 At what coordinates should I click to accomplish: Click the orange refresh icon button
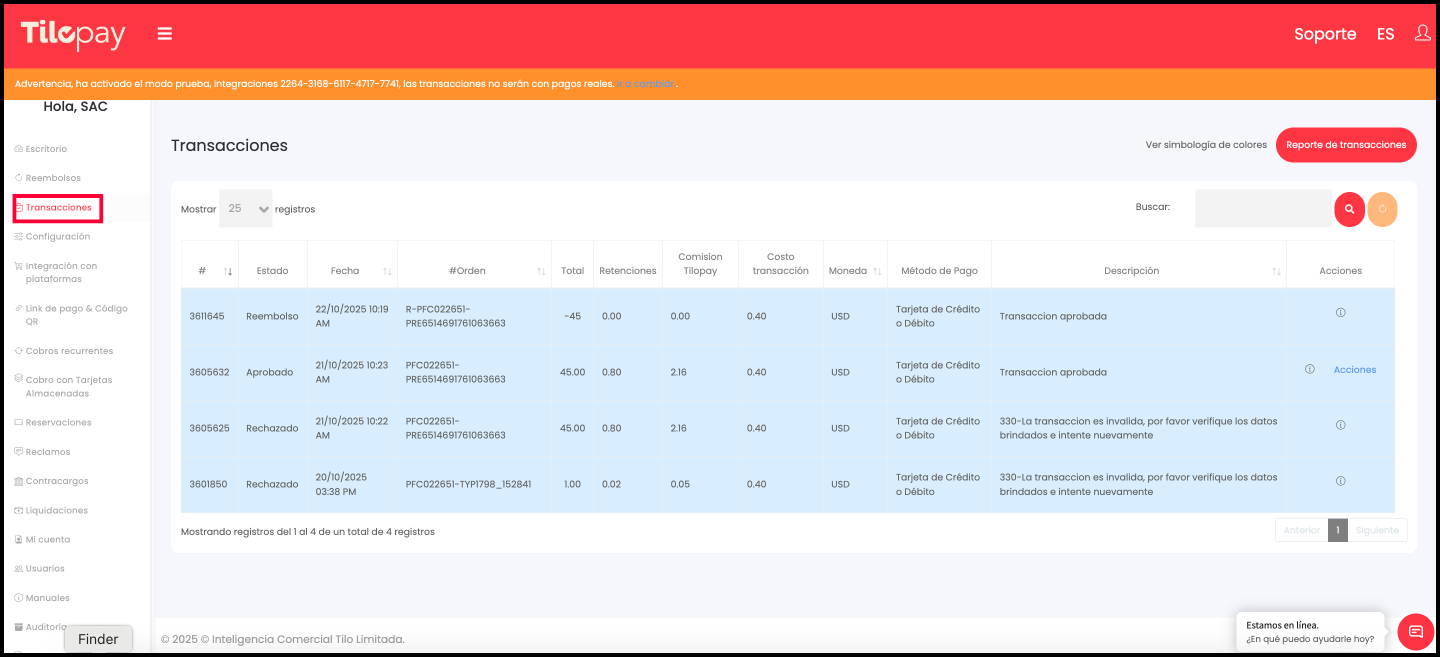point(1382,209)
